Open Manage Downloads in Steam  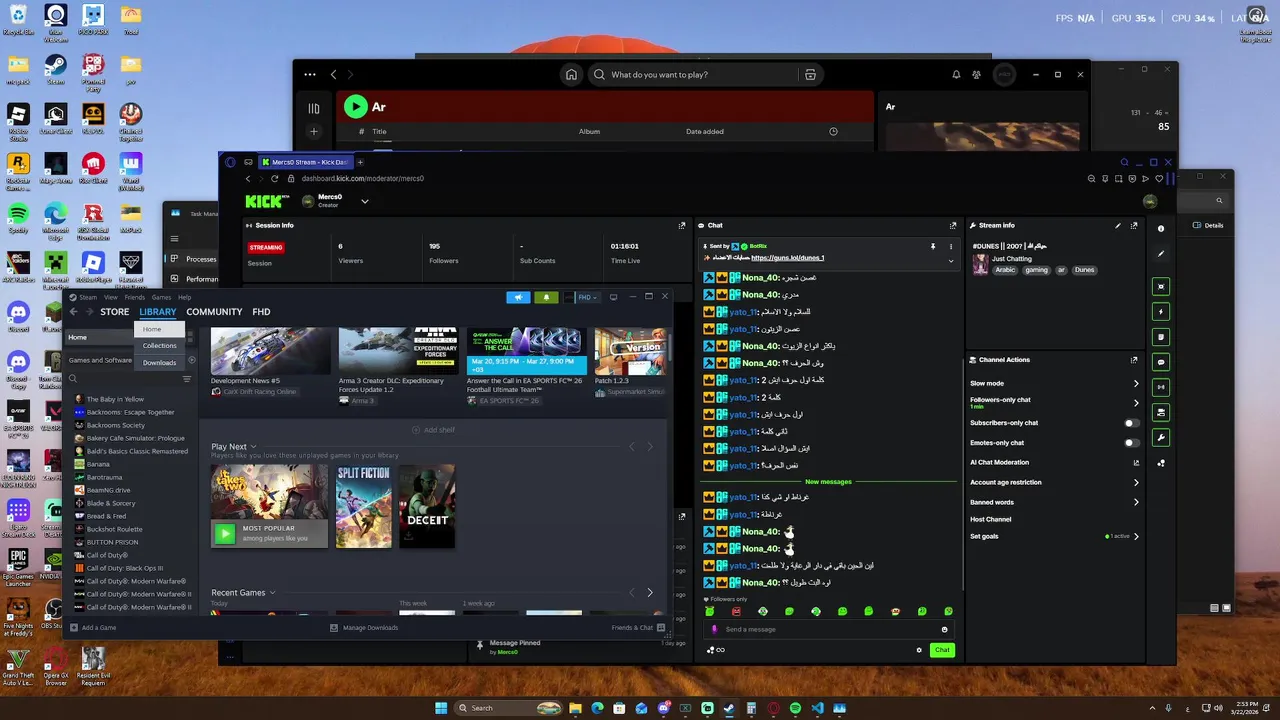[364, 628]
